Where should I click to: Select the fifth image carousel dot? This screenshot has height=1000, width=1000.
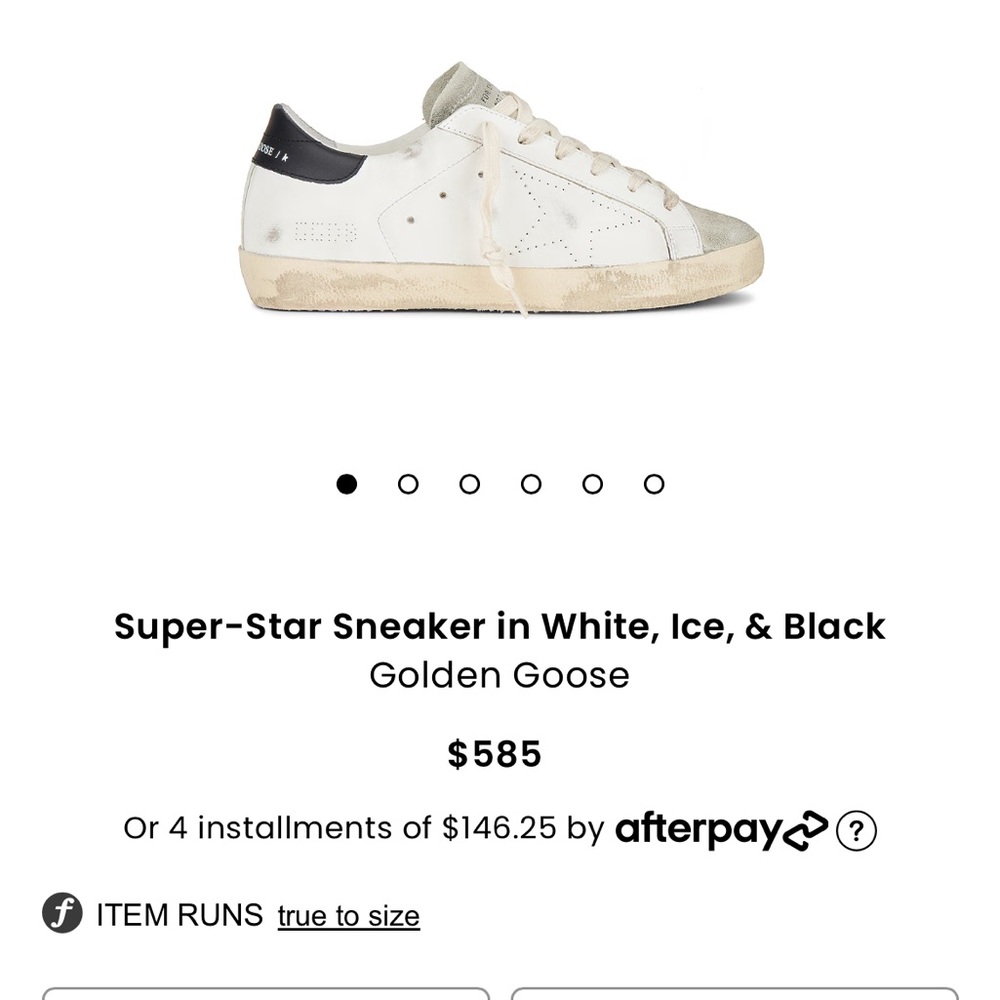(x=592, y=483)
